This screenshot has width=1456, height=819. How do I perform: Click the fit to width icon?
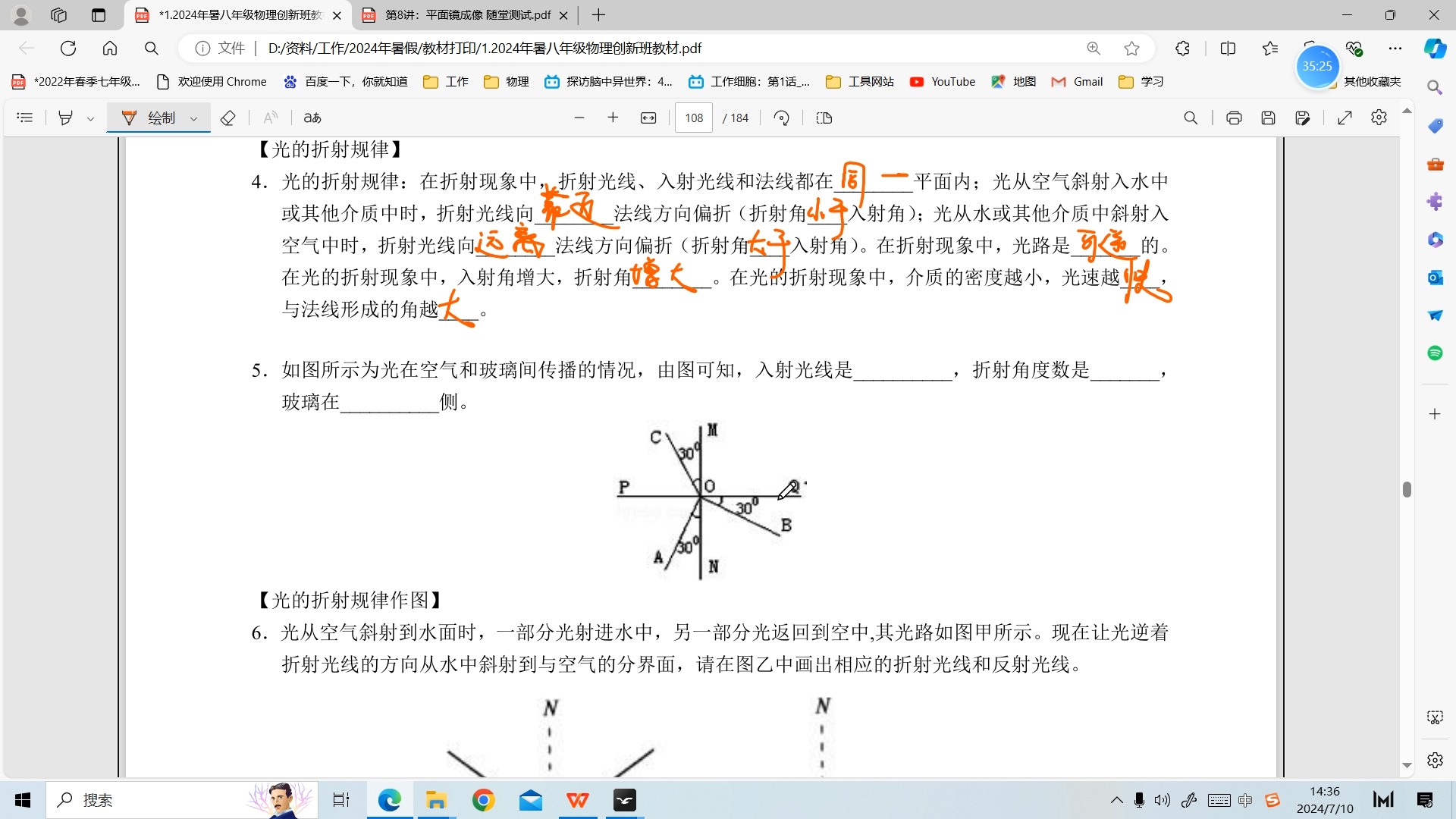[x=648, y=118]
